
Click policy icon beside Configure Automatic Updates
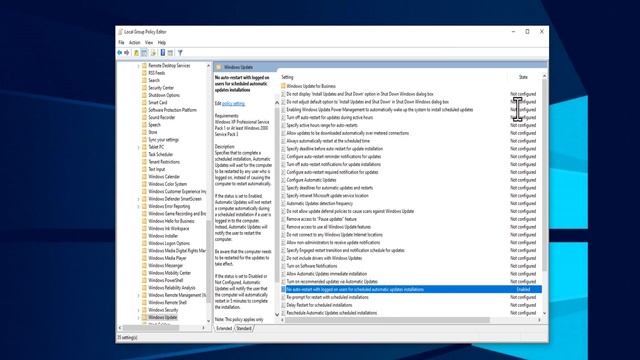(283, 180)
